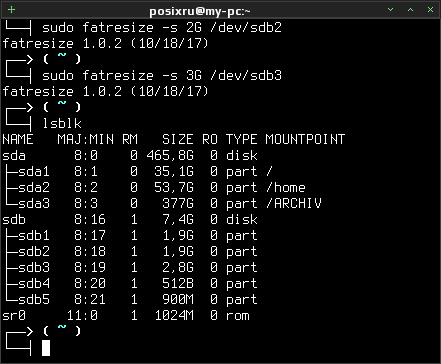Maximize the terminal with the up chevron
The height and width of the screenshot is (364, 441).
(411, 10)
